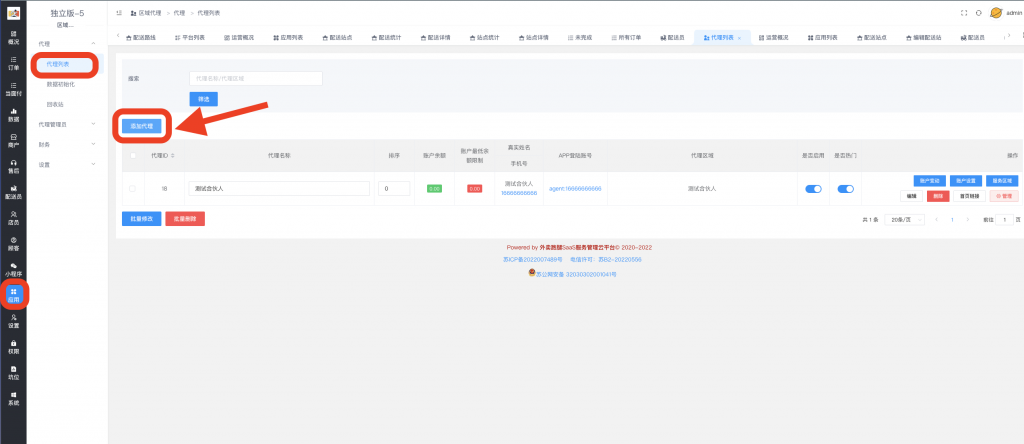The width and height of the screenshot is (1024, 444).
Task: Open 数据 in the dark sidebar
Action: pyautogui.click(x=13, y=115)
